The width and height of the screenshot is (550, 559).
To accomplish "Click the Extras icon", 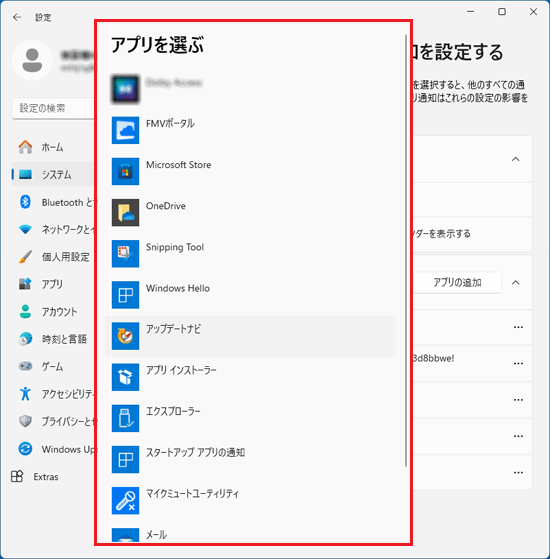I will click(17, 476).
